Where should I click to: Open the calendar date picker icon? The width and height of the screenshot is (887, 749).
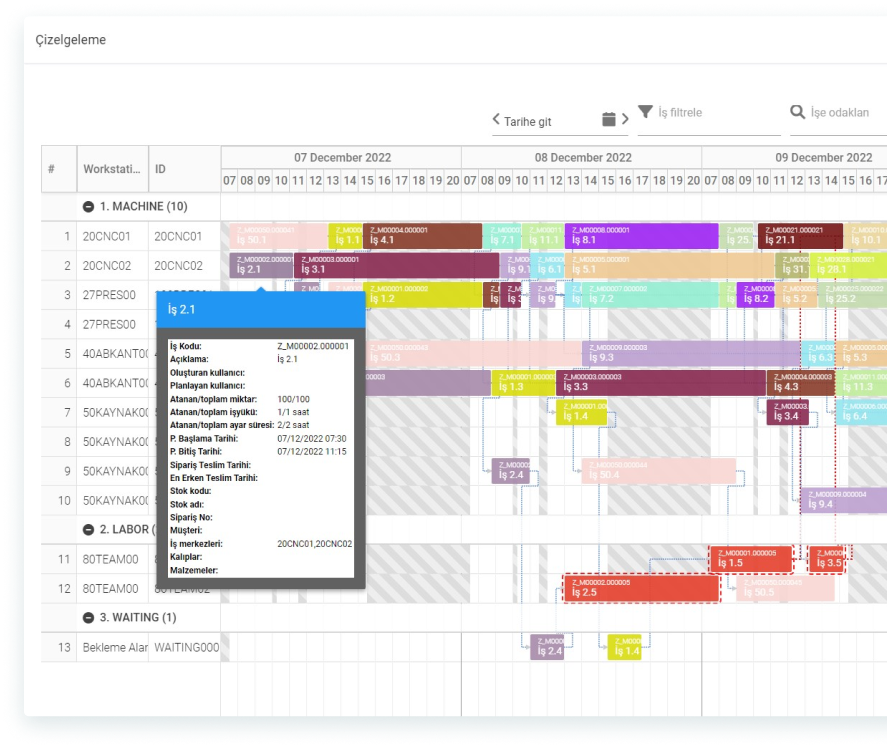click(x=609, y=120)
